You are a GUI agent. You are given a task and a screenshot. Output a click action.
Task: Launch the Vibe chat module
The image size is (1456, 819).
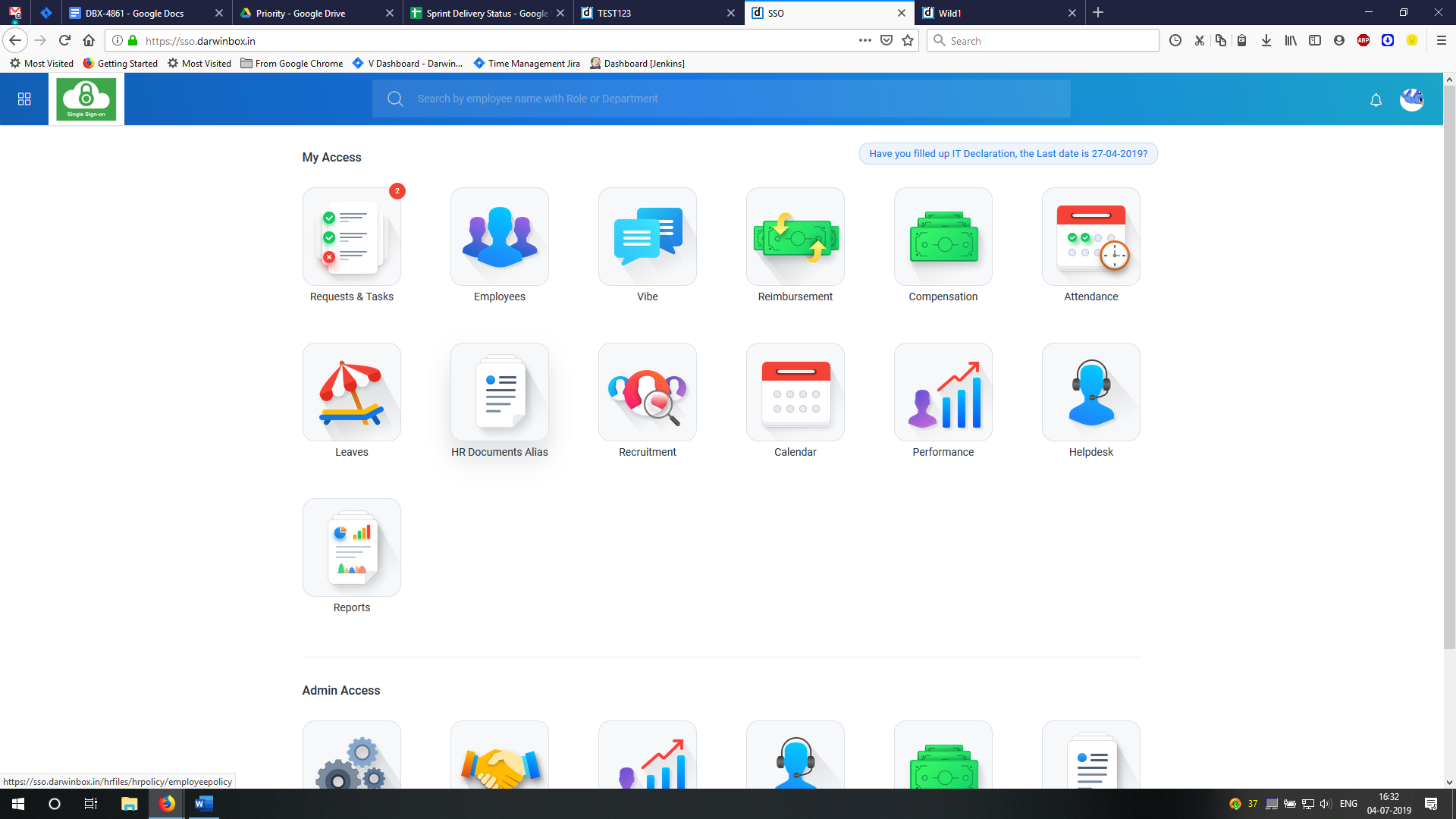click(647, 237)
